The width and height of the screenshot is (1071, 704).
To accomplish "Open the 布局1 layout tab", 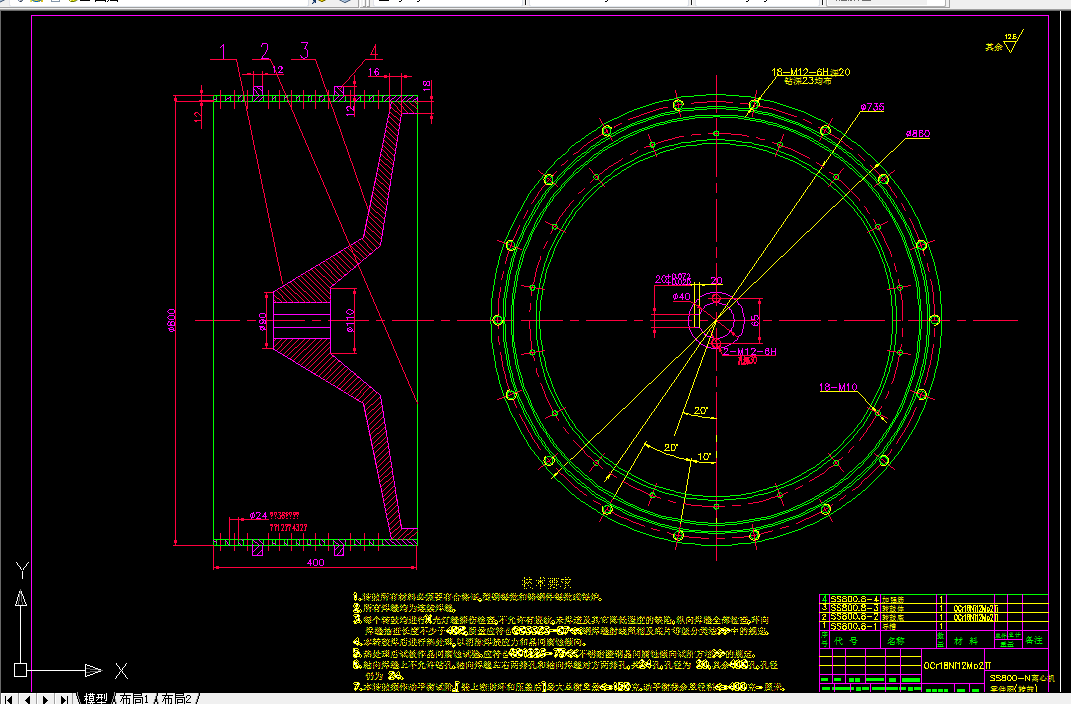I will click(135, 699).
